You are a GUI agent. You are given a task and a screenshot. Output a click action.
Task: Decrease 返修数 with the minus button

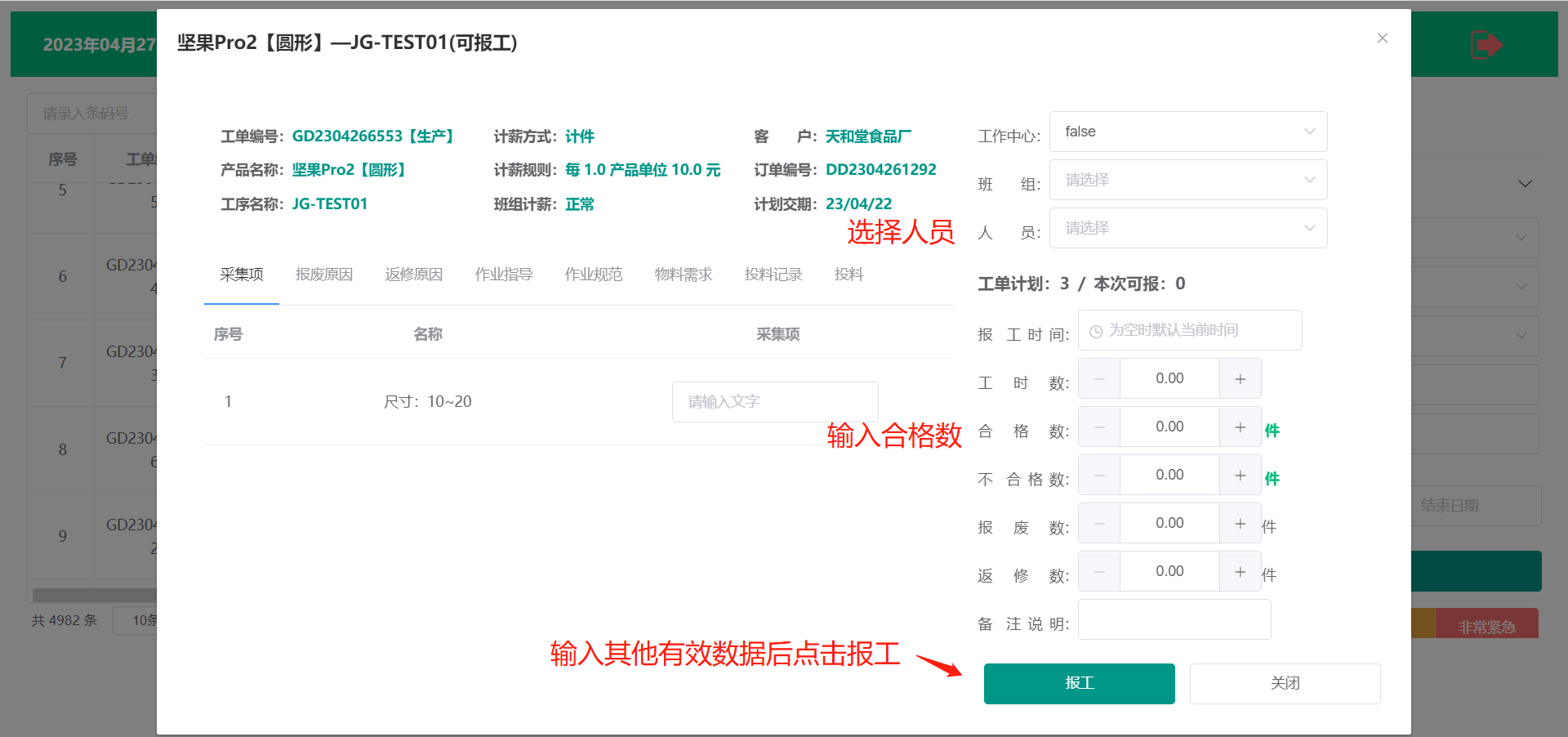(x=1099, y=572)
